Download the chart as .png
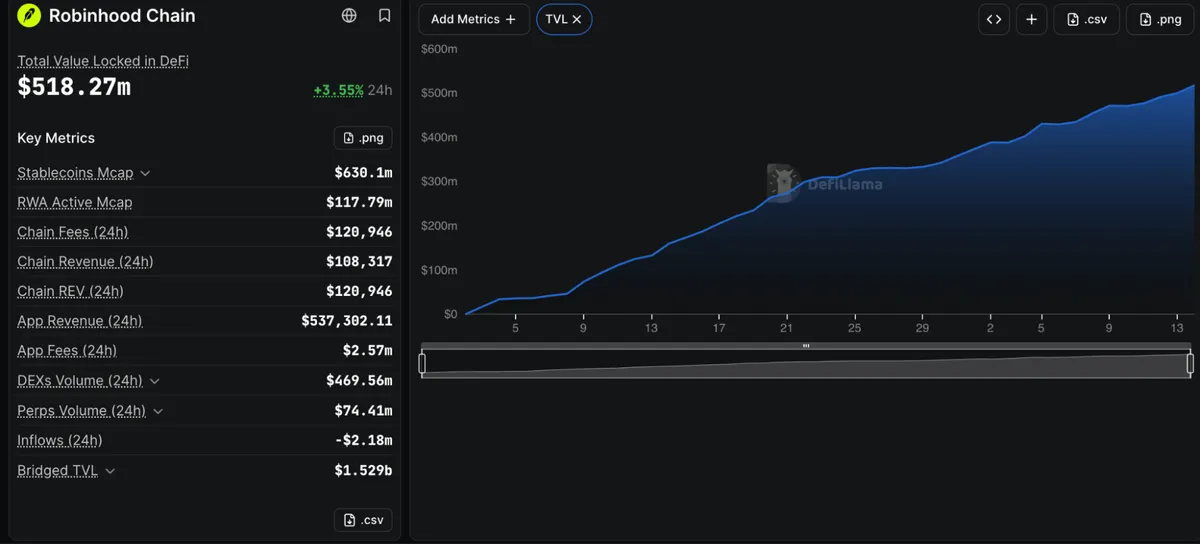 1159,19
